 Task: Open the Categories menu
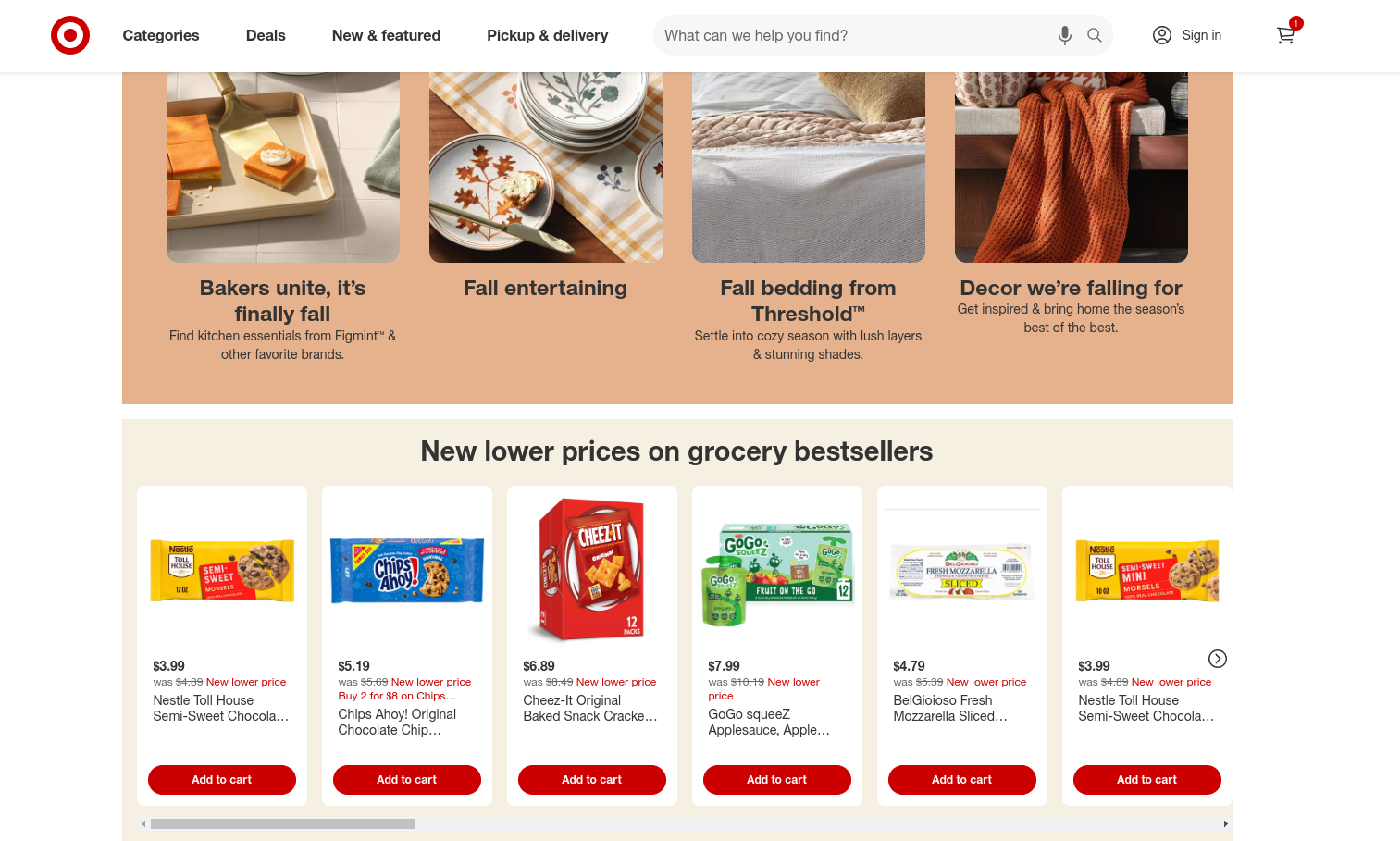click(161, 35)
